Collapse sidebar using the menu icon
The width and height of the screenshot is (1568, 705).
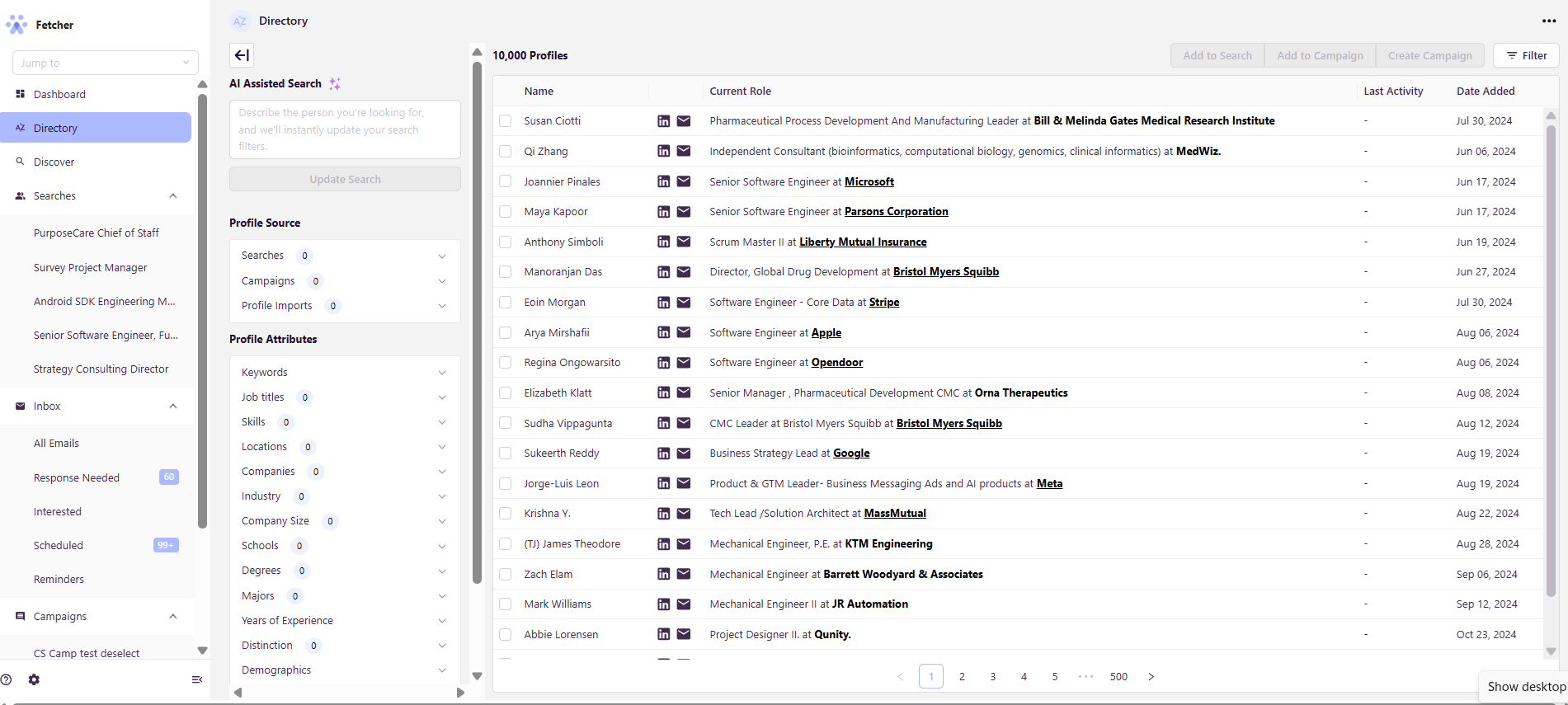(197, 680)
